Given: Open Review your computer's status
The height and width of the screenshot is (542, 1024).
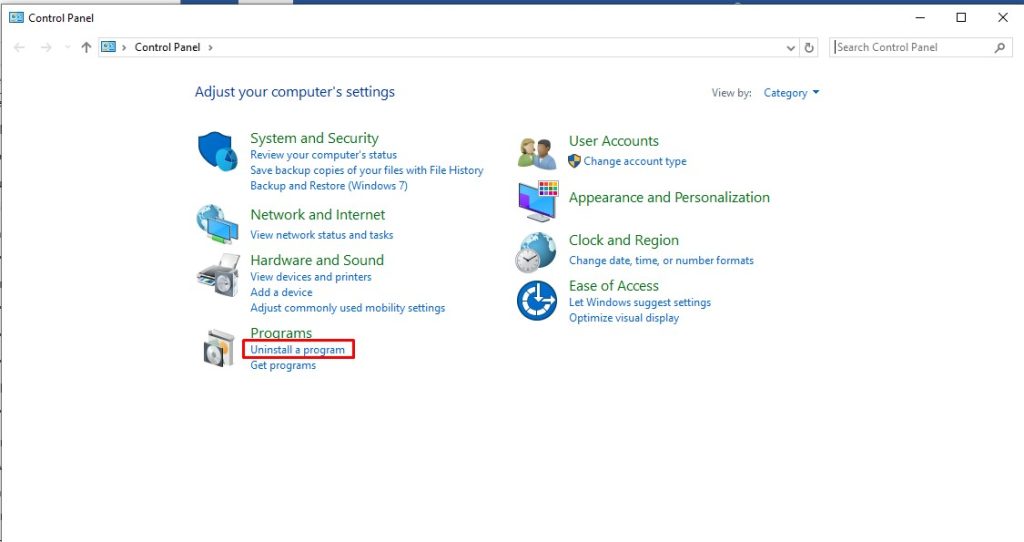Looking at the screenshot, I should (323, 155).
